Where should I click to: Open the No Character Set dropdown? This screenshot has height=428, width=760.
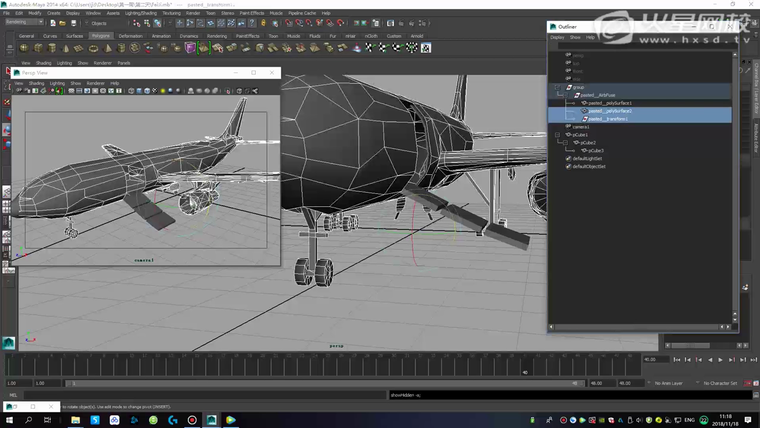[x=718, y=383]
